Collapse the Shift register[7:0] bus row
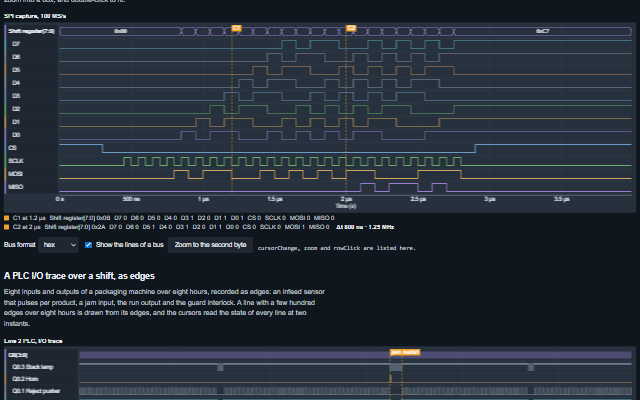 31,31
